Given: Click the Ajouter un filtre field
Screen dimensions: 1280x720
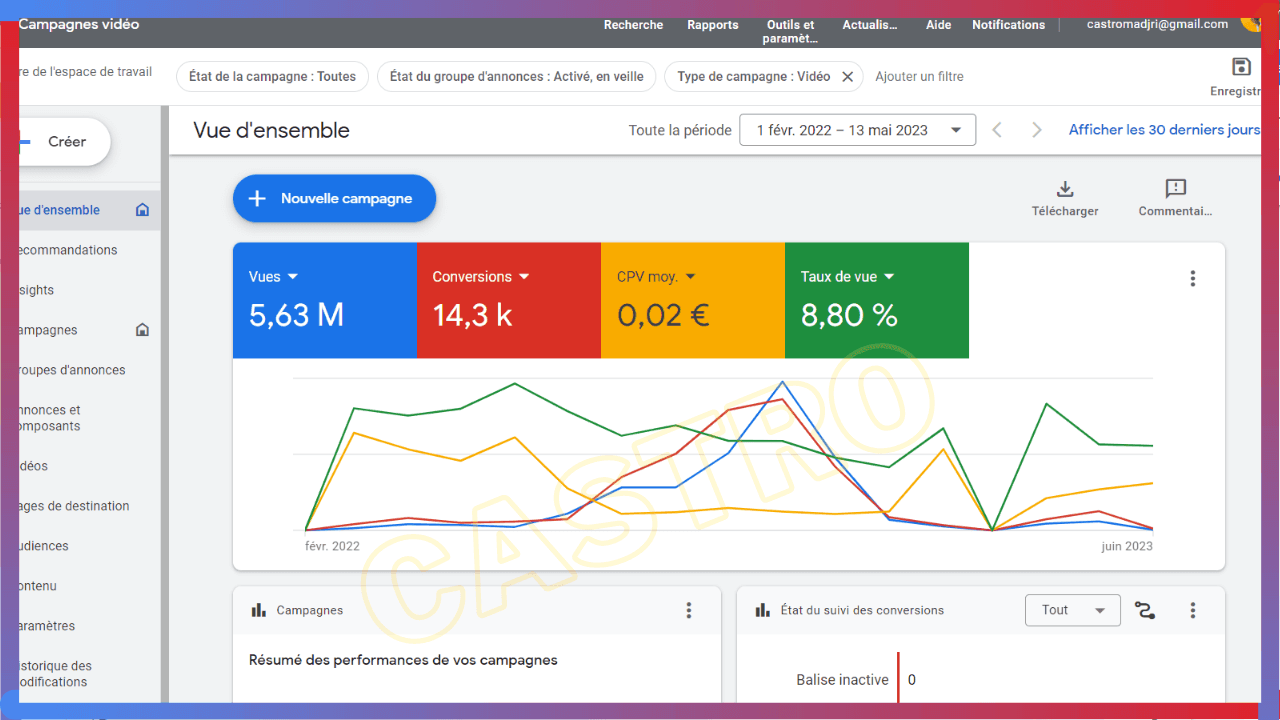Looking at the screenshot, I should 919,77.
